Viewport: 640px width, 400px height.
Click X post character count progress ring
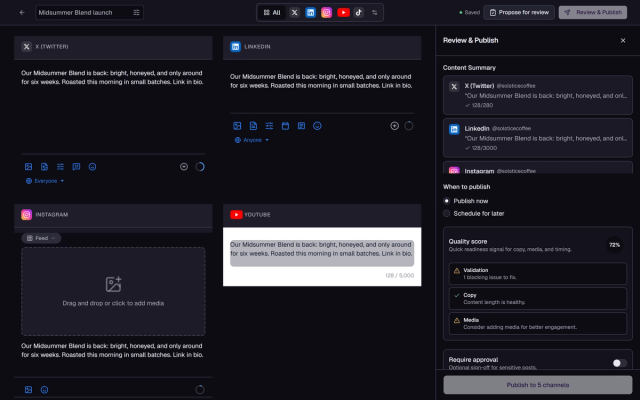click(200, 167)
